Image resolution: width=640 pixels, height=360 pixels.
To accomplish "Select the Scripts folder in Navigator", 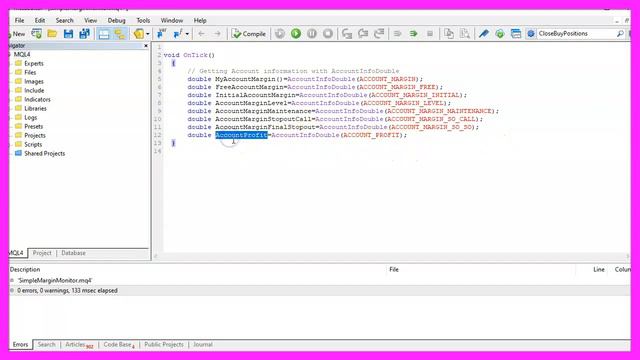I will pyautogui.click(x=33, y=144).
